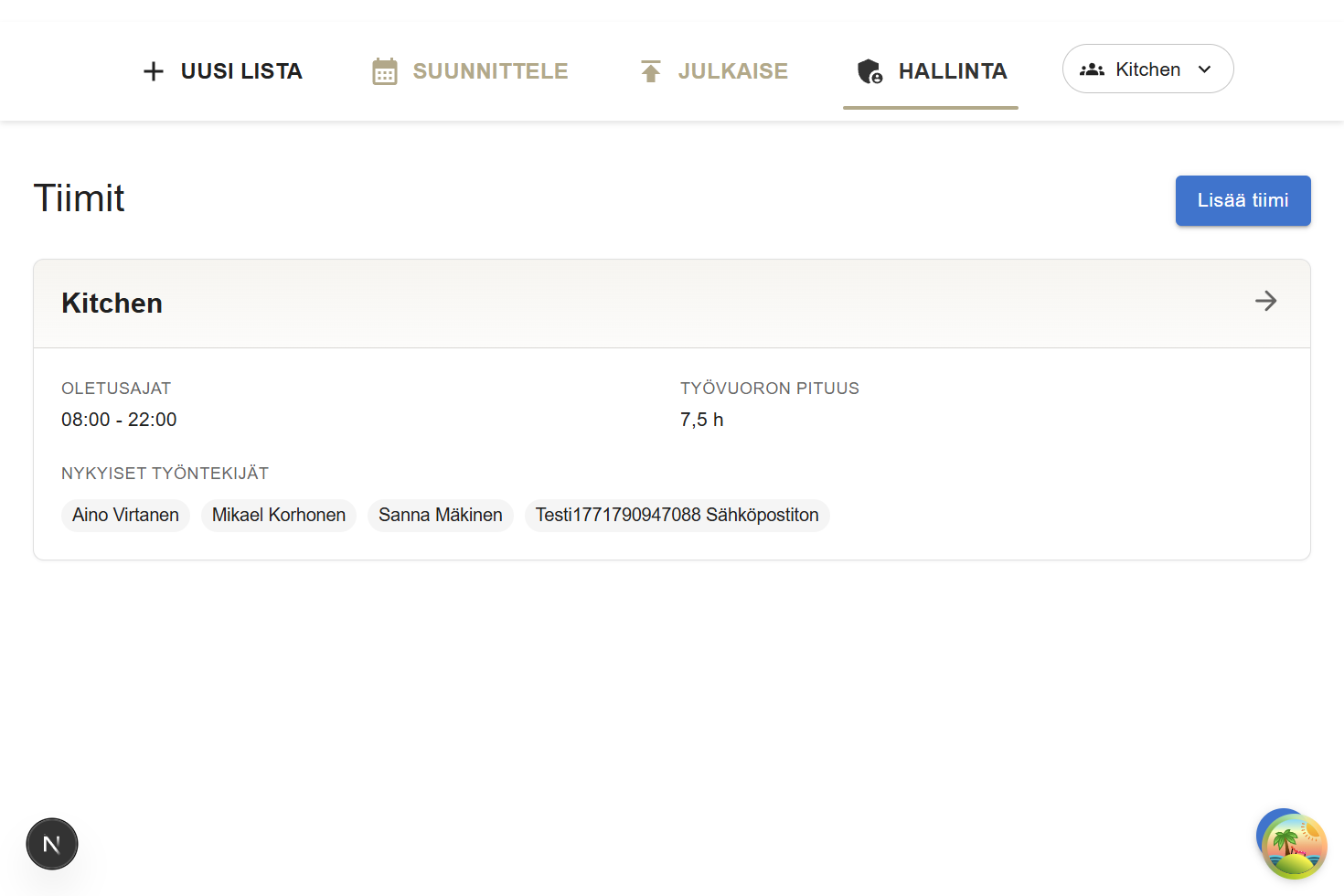
Task: Click the Testi1771790947088 Sähköpostiton chip
Action: coord(677,515)
